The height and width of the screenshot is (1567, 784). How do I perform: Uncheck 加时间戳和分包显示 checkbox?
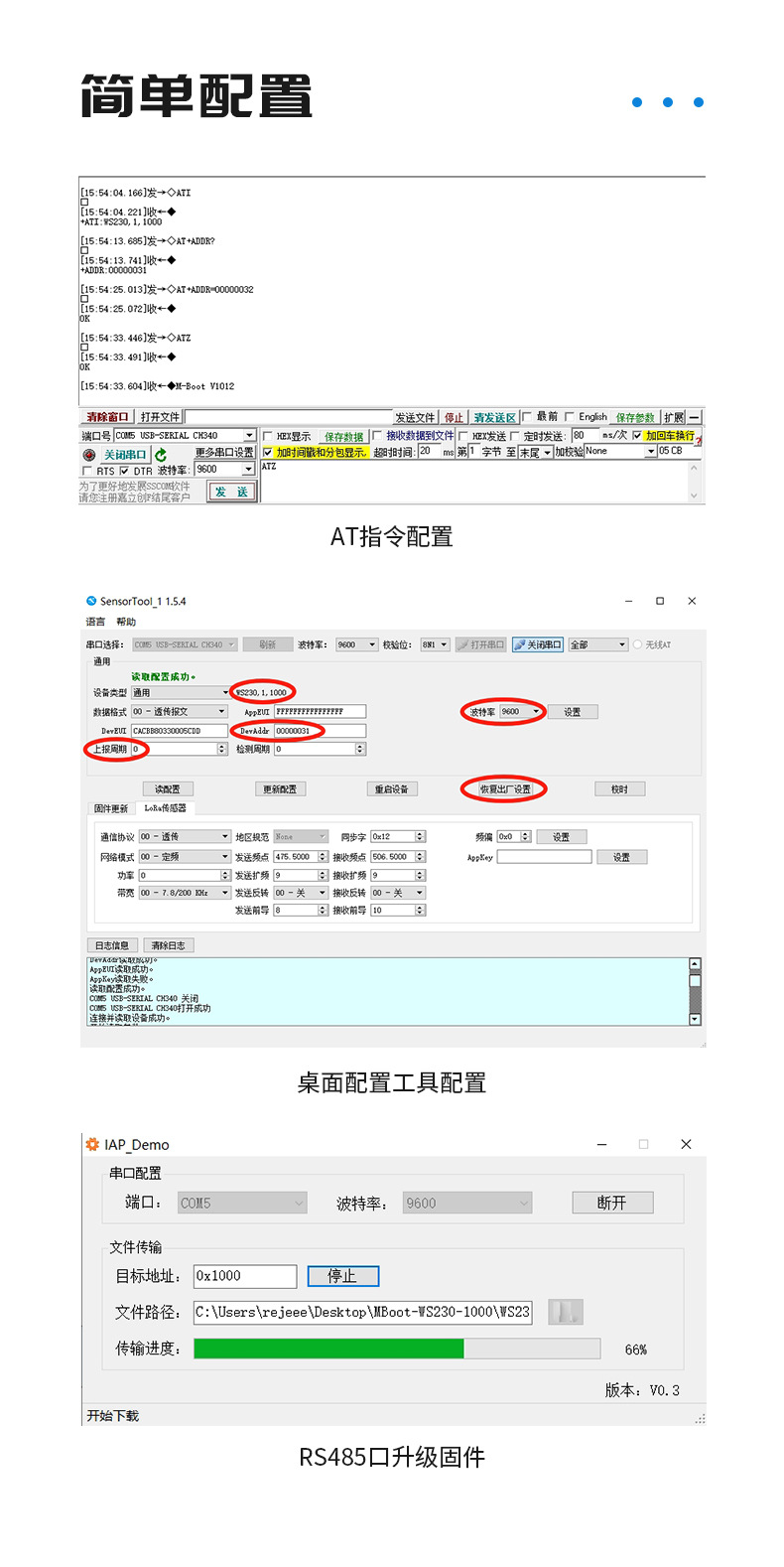pos(268,452)
